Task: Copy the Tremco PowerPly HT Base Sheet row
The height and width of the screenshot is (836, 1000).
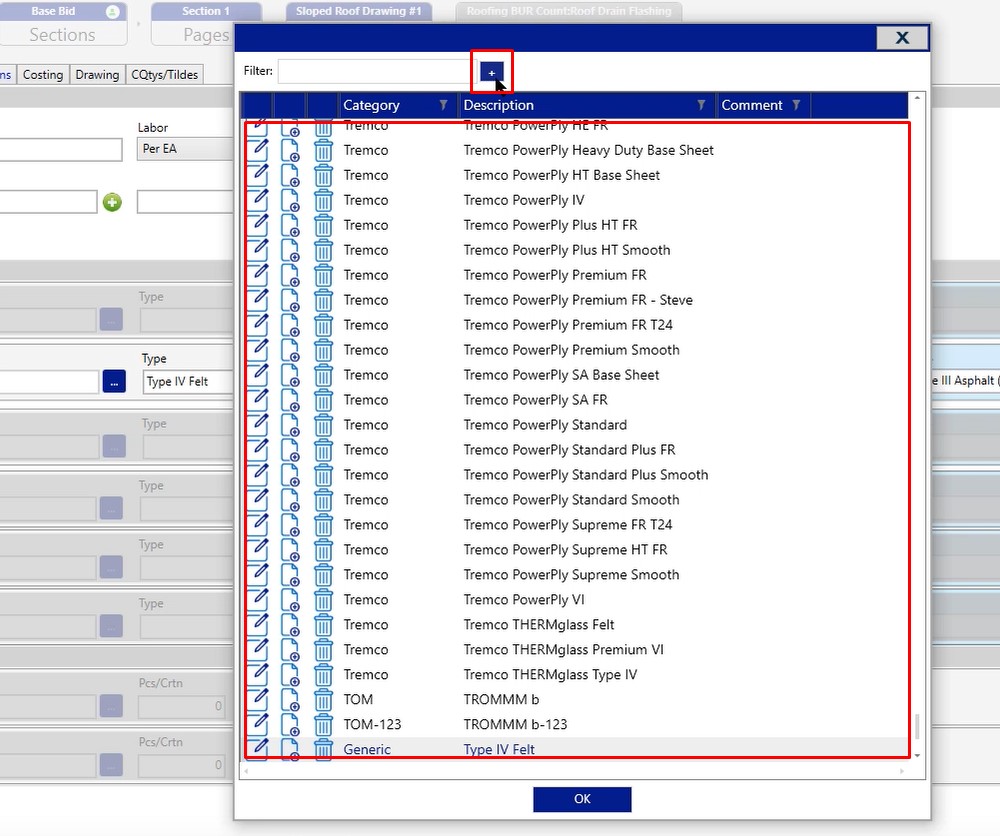Action: click(x=290, y=175)
